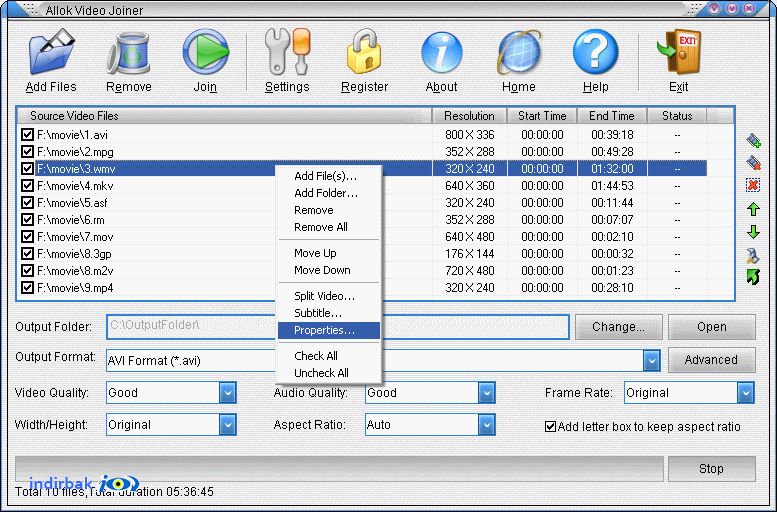This screenshot has width=777, height=512.
Task: Toggle checkbox for F:\movie\8.3gp
Action: coord(28,254)
